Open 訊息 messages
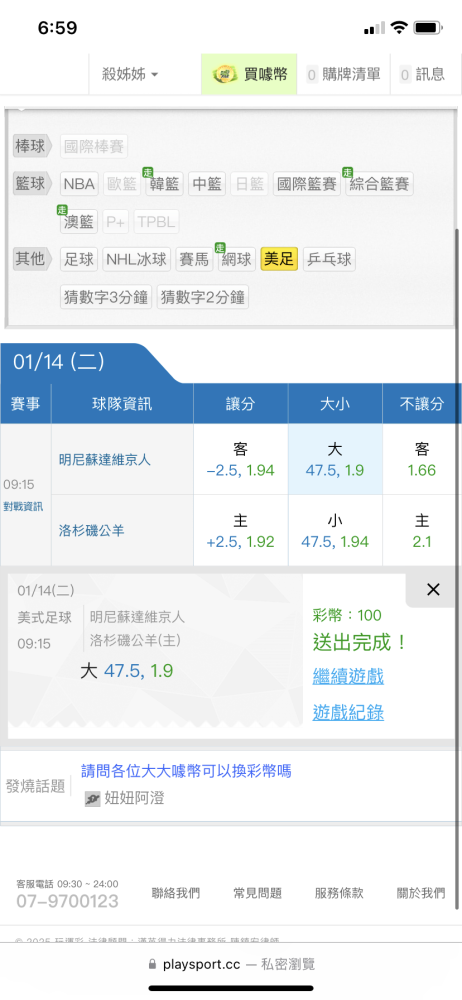 click(422, 74)
